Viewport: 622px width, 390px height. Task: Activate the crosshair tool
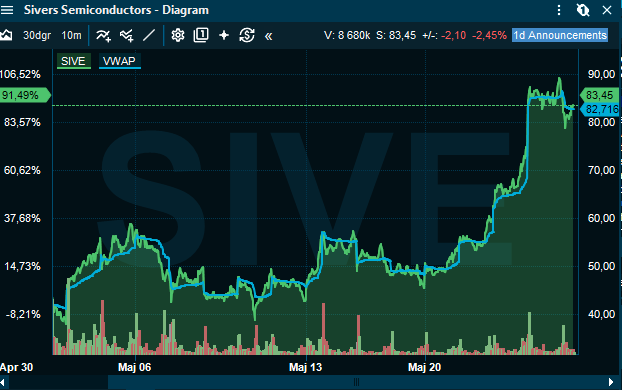224,35
